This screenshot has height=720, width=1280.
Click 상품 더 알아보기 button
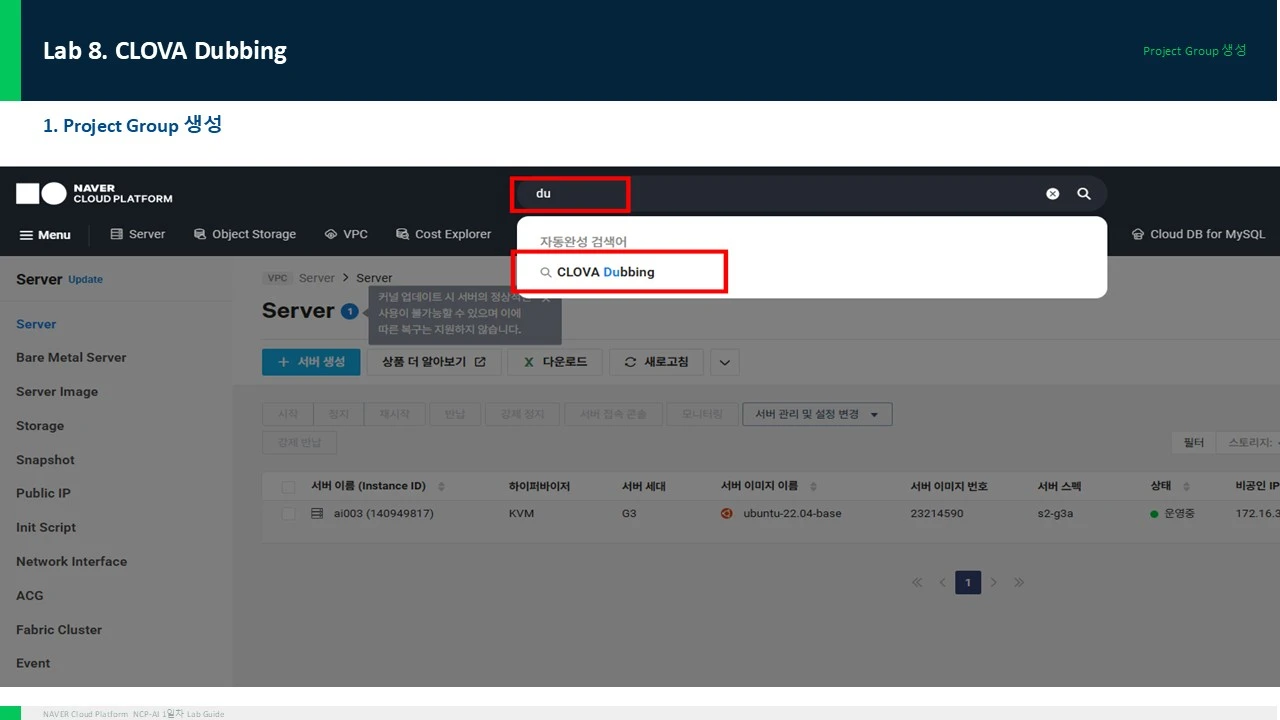point(434,362)
